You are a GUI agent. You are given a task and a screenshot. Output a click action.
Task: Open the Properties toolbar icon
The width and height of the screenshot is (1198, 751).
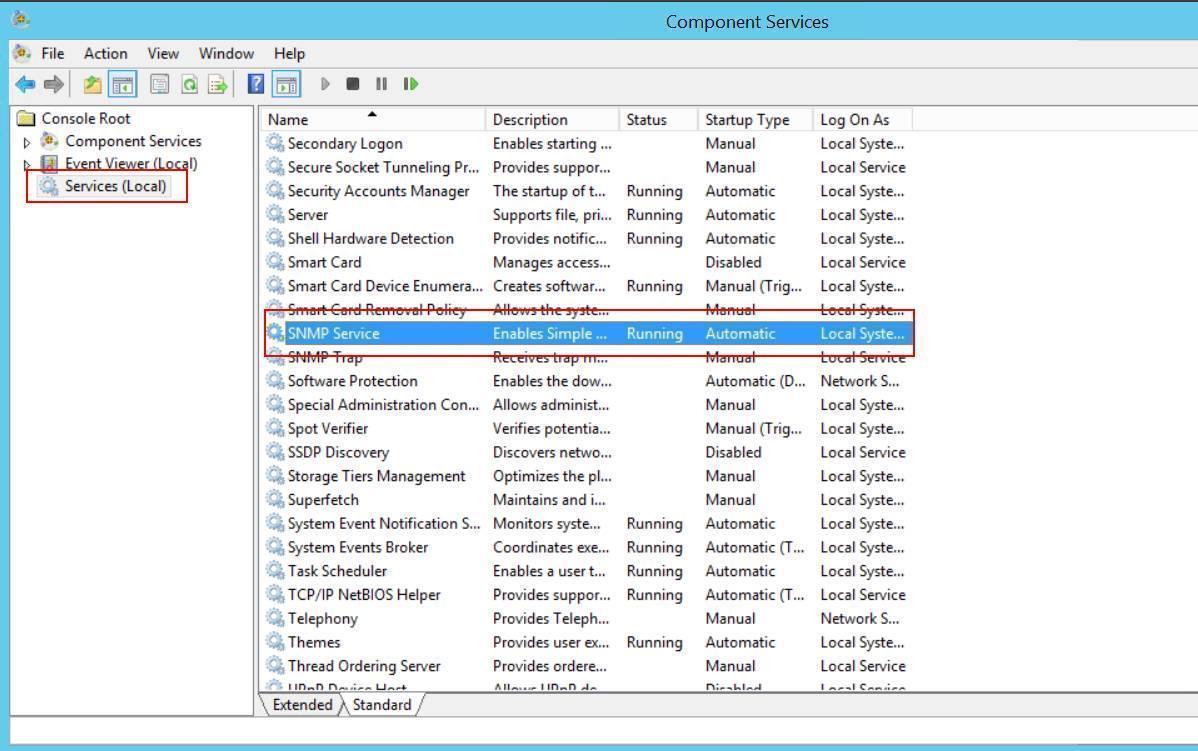coord(159,84)
